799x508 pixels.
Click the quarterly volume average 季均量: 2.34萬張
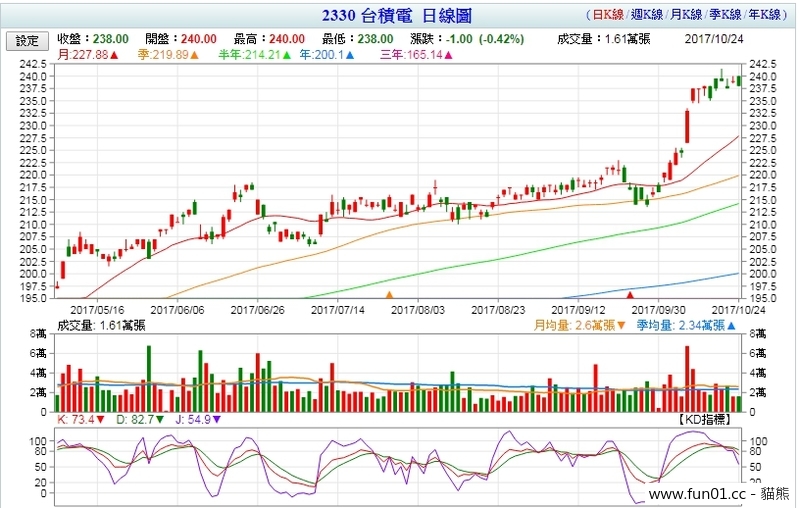(x=686, y=326)
